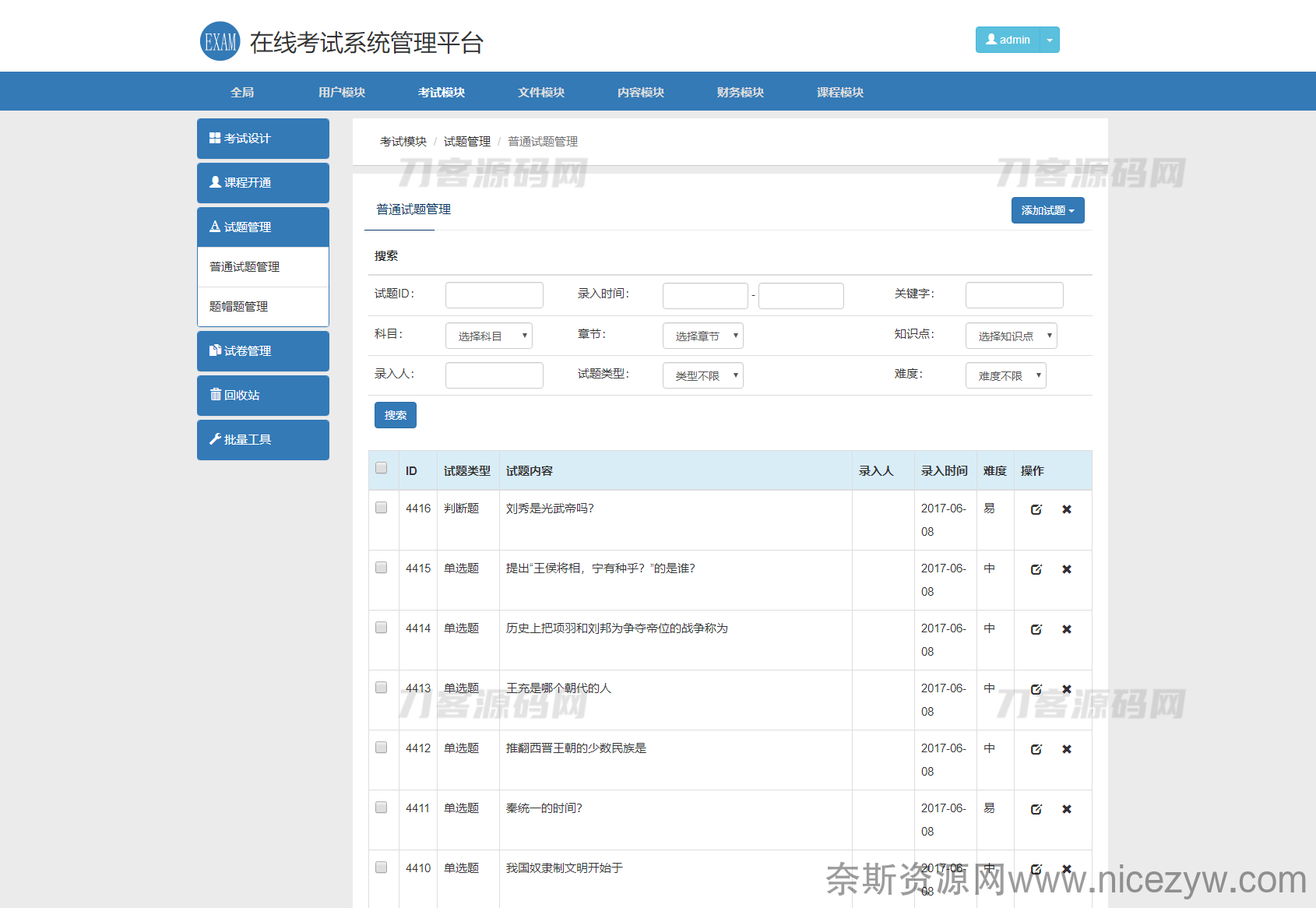Select 普通试题管理 submenu item

pos(263,267)
